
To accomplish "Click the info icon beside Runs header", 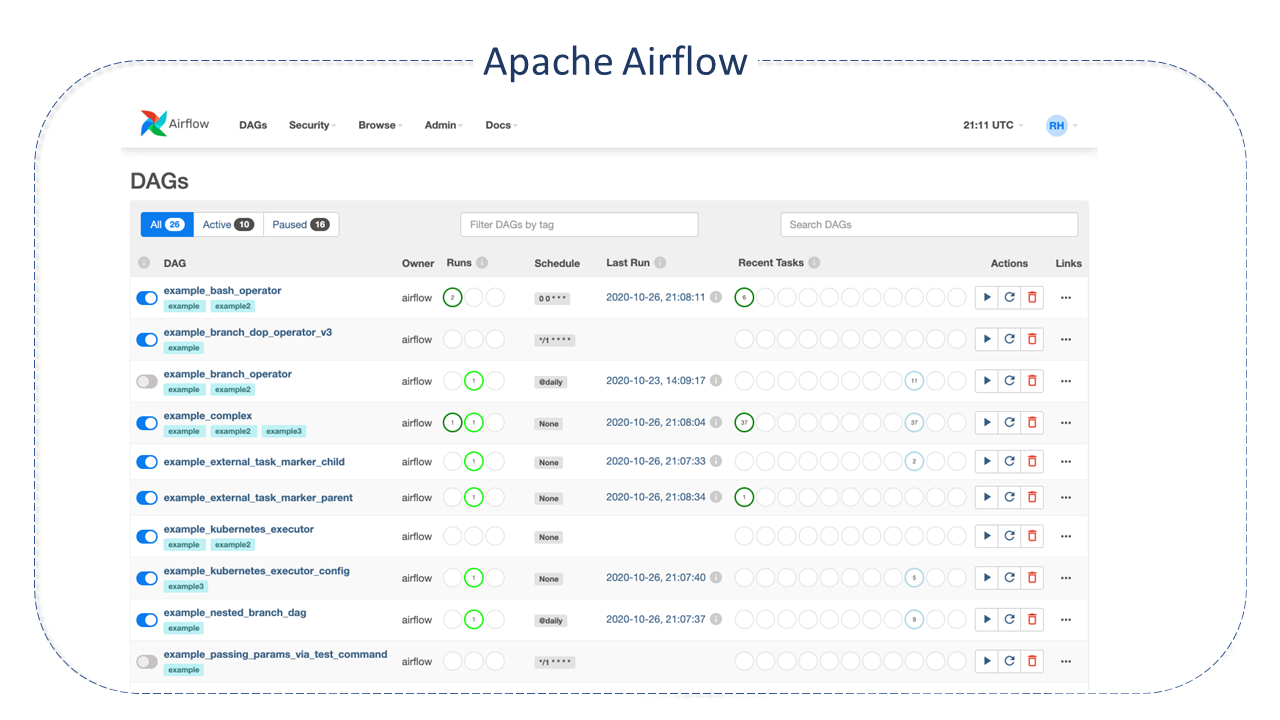I will pos(482,263).
